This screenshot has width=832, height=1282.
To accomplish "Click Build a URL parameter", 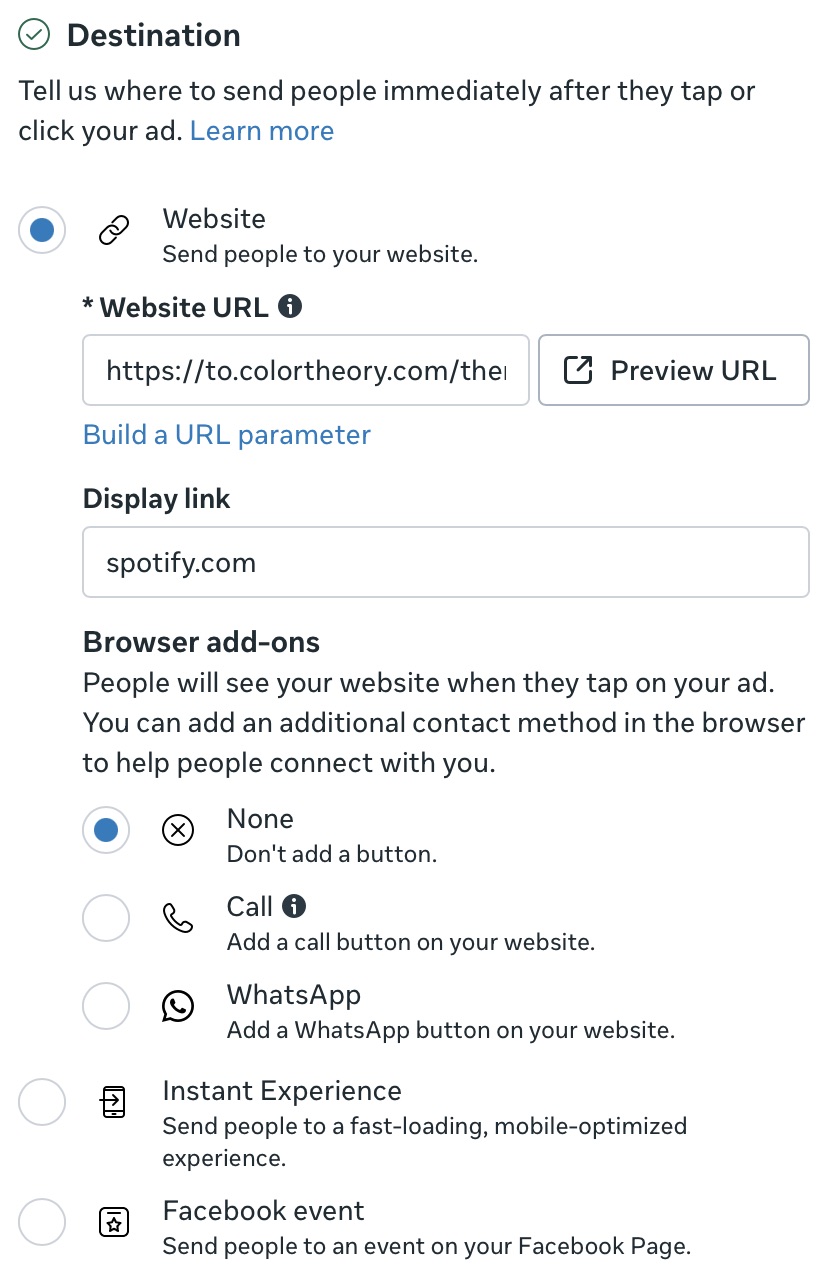I will 226,435.
